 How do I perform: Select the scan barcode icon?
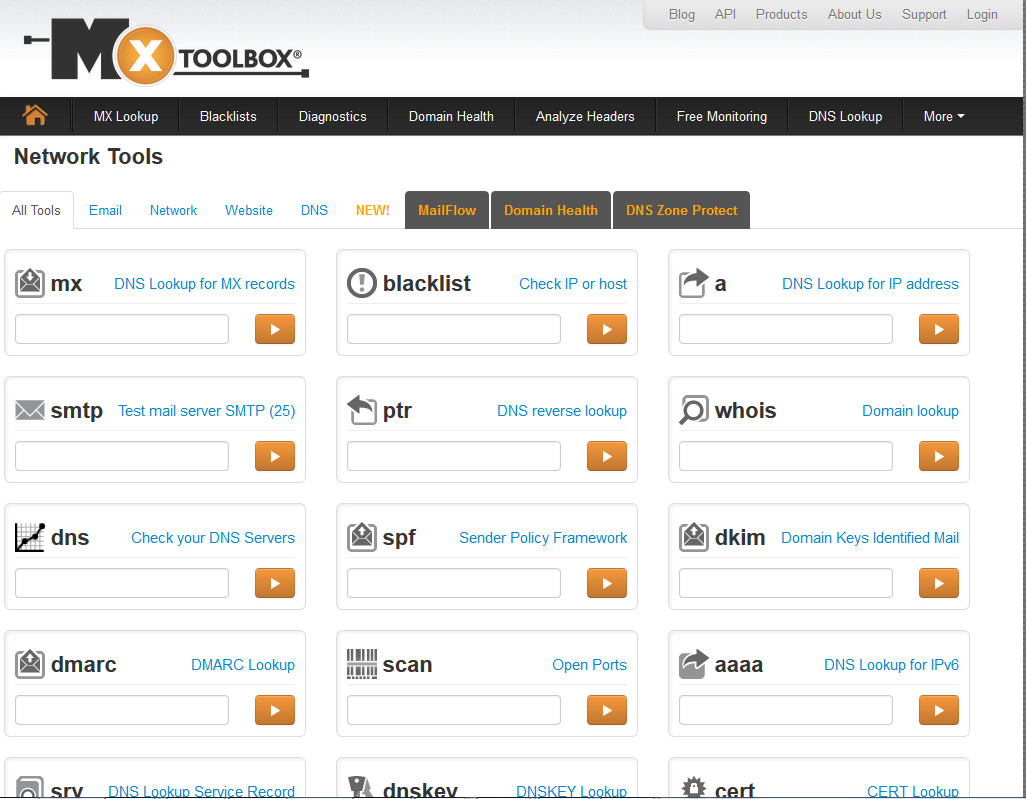point(361,663)
